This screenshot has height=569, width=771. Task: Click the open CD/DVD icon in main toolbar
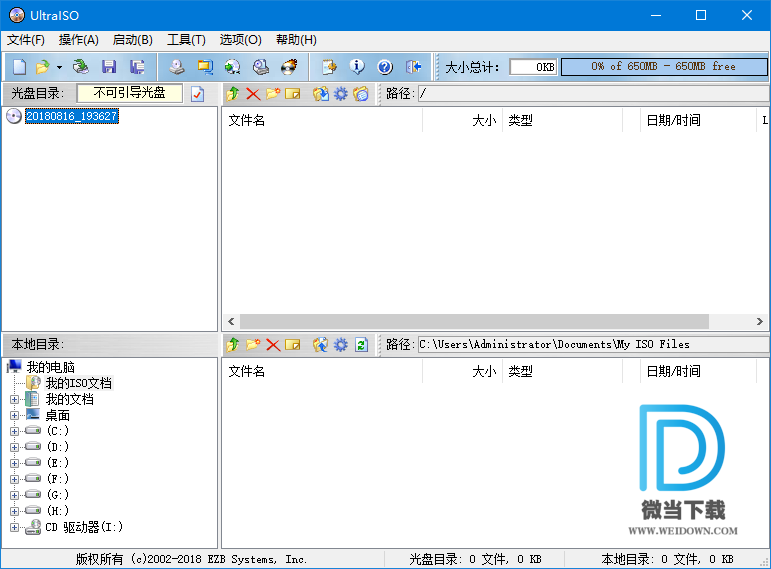[80, 66]
